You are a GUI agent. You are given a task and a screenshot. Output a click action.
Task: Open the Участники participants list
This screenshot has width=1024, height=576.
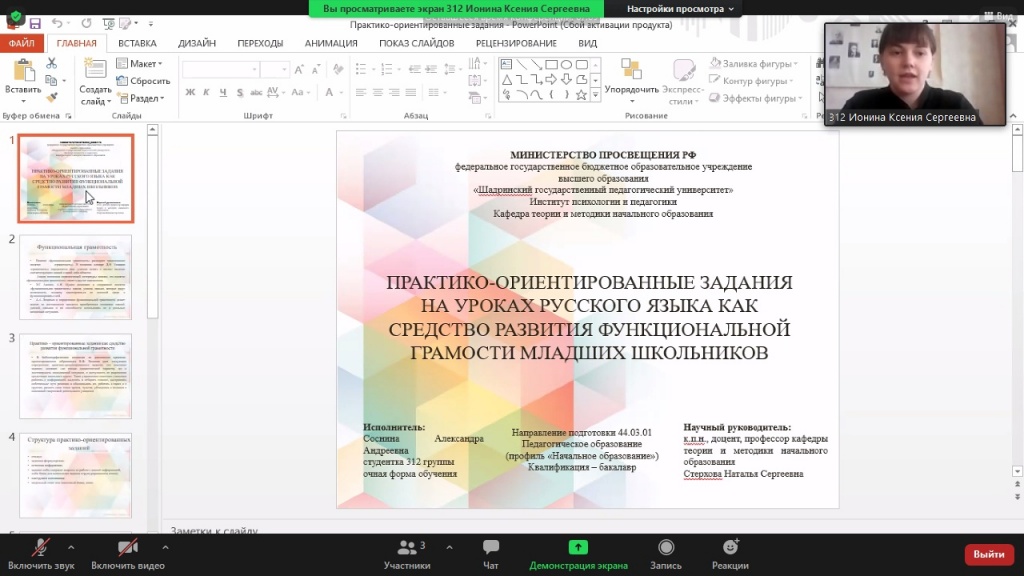407,553
